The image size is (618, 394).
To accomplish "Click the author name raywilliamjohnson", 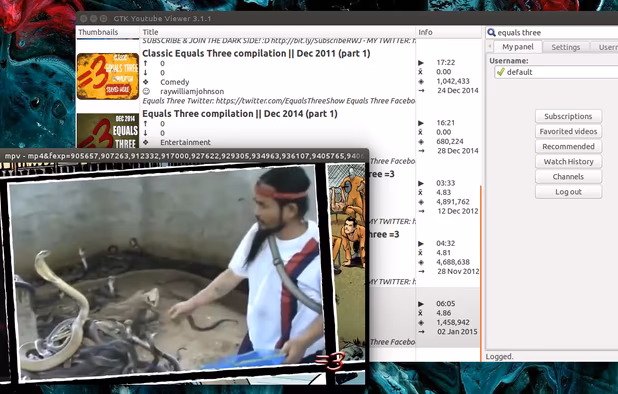I will click(x=192, y=91).
